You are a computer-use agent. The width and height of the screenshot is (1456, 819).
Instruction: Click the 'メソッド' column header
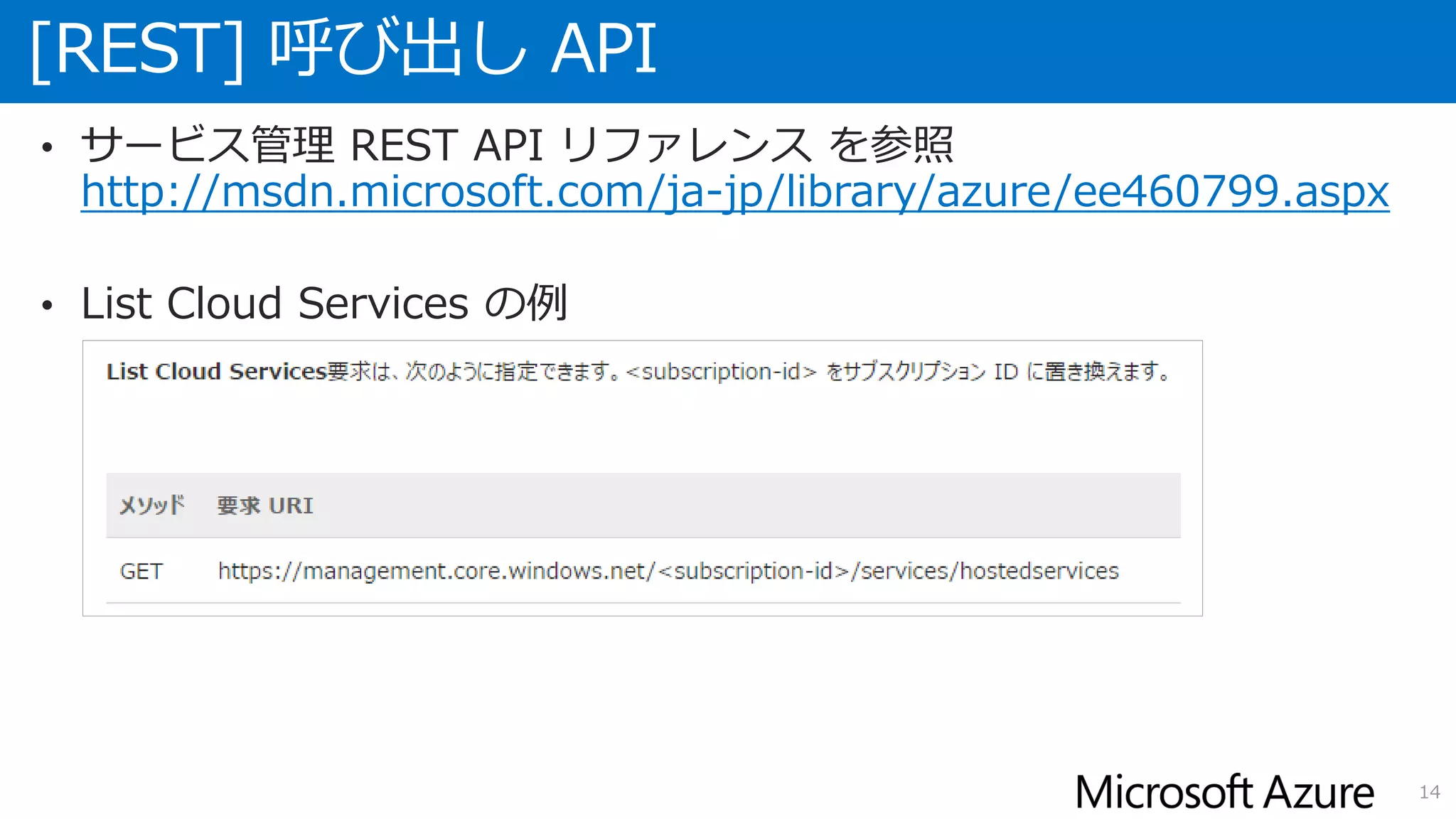[x=151, y=505]
